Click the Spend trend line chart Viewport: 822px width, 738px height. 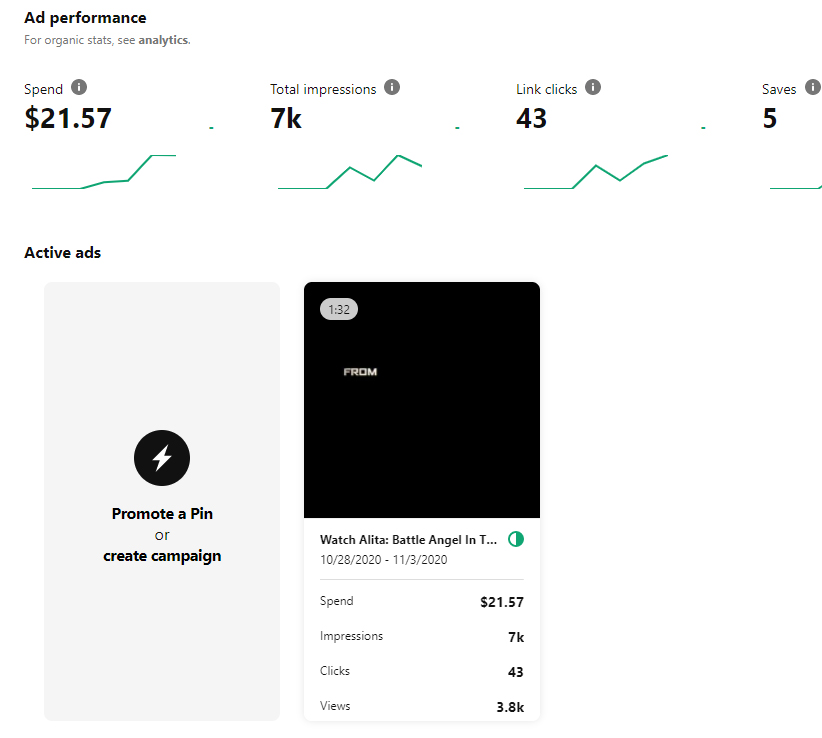click(x=104, y=172)
